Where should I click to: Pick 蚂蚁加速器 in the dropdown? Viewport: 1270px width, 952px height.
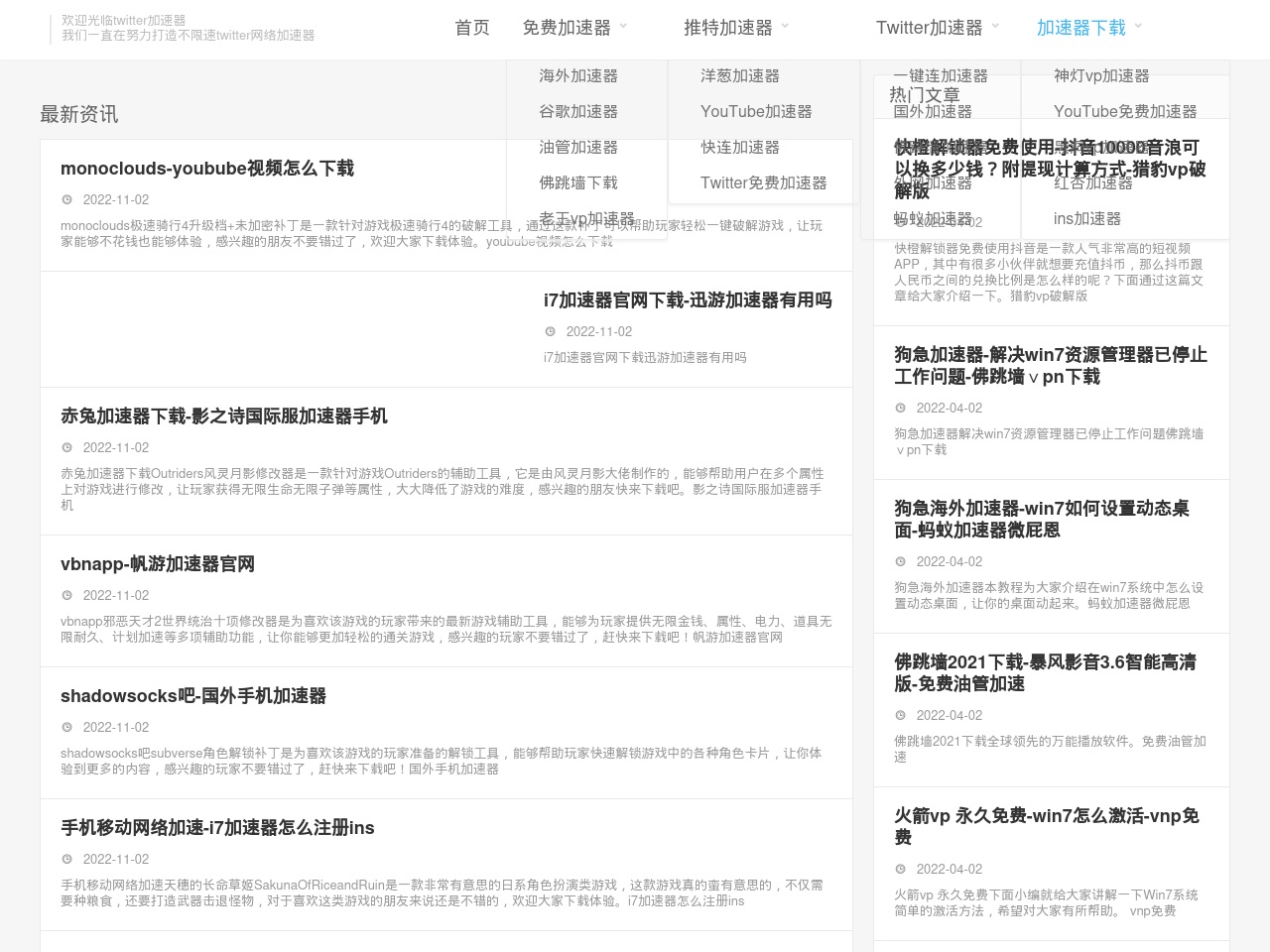933,218
